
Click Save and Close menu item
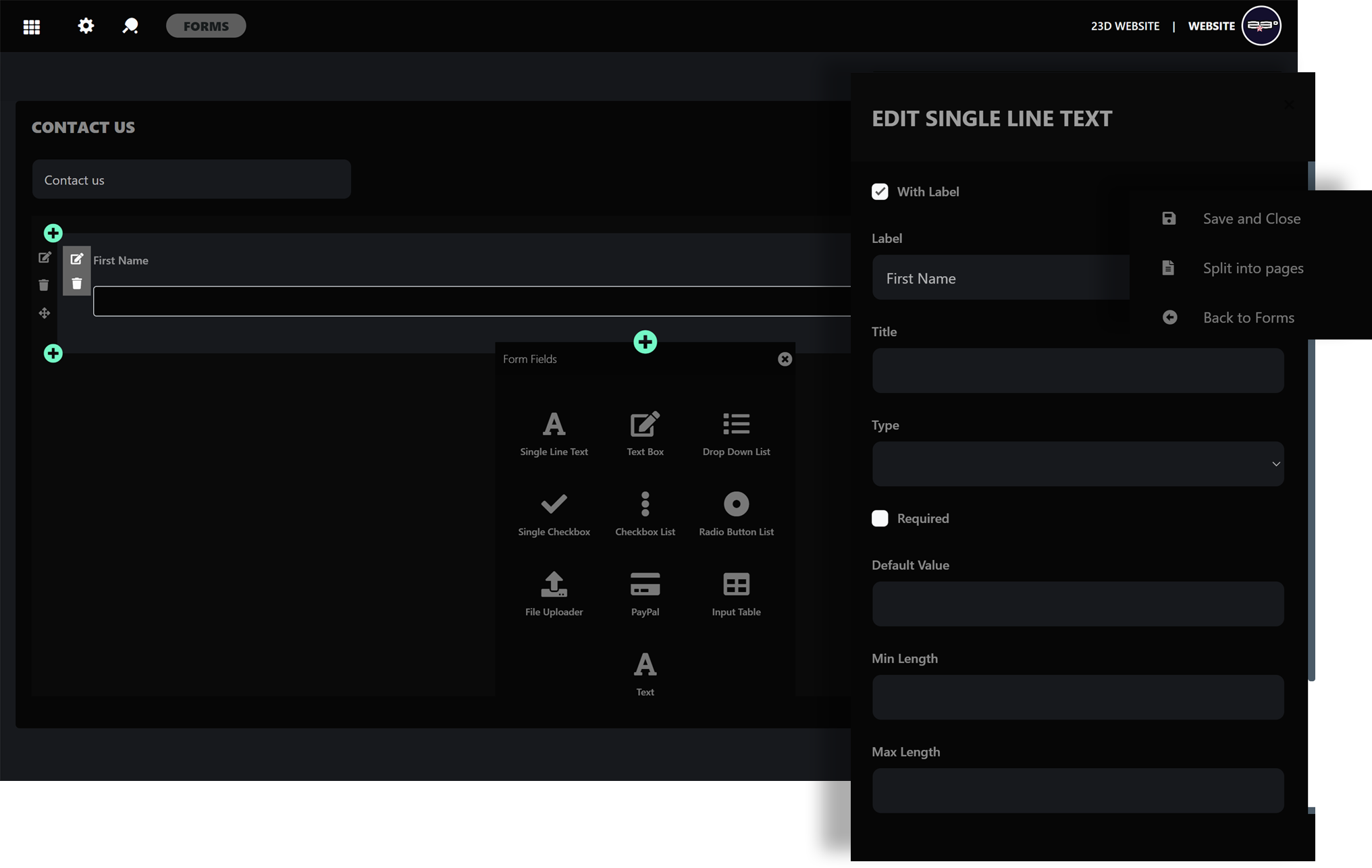tap(1250, 219)
